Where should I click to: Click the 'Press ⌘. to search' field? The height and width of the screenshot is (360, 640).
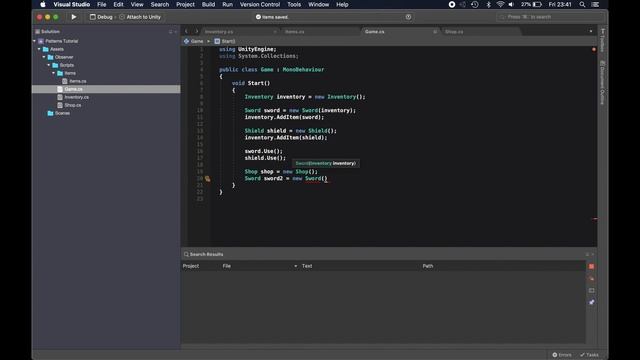tap(551, 17)
